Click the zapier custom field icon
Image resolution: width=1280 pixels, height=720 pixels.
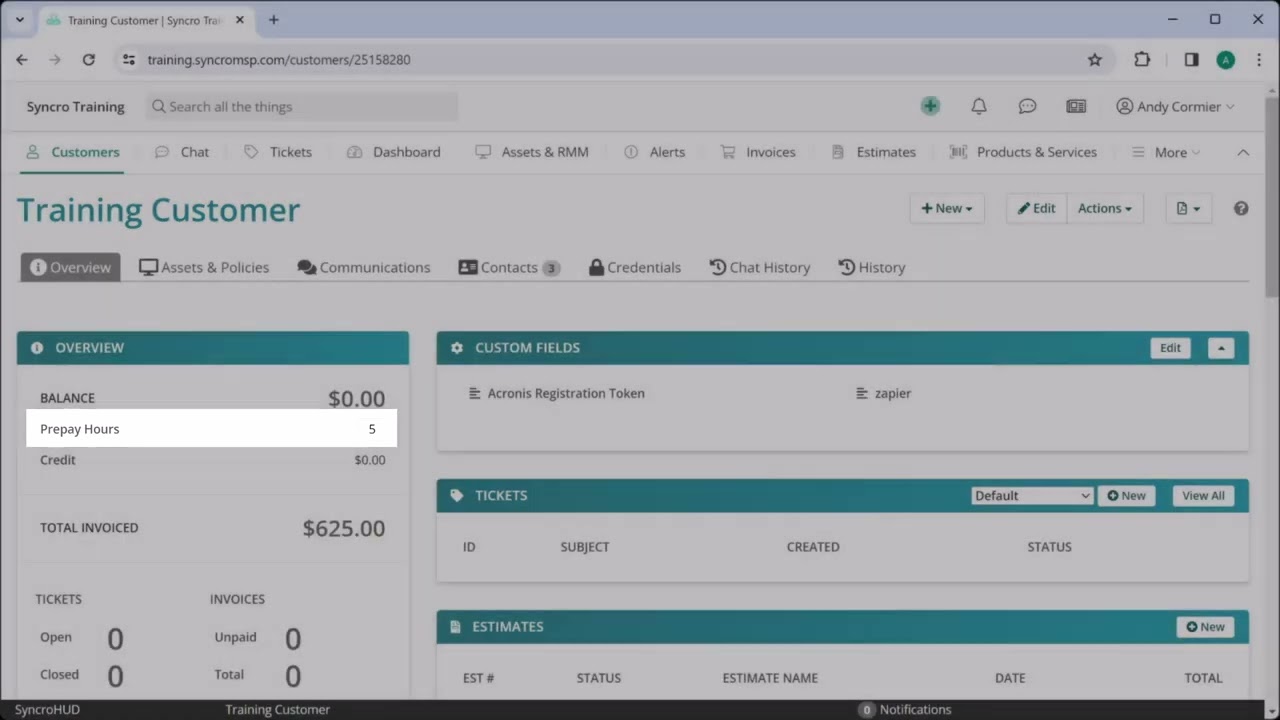tap(862, 393)
